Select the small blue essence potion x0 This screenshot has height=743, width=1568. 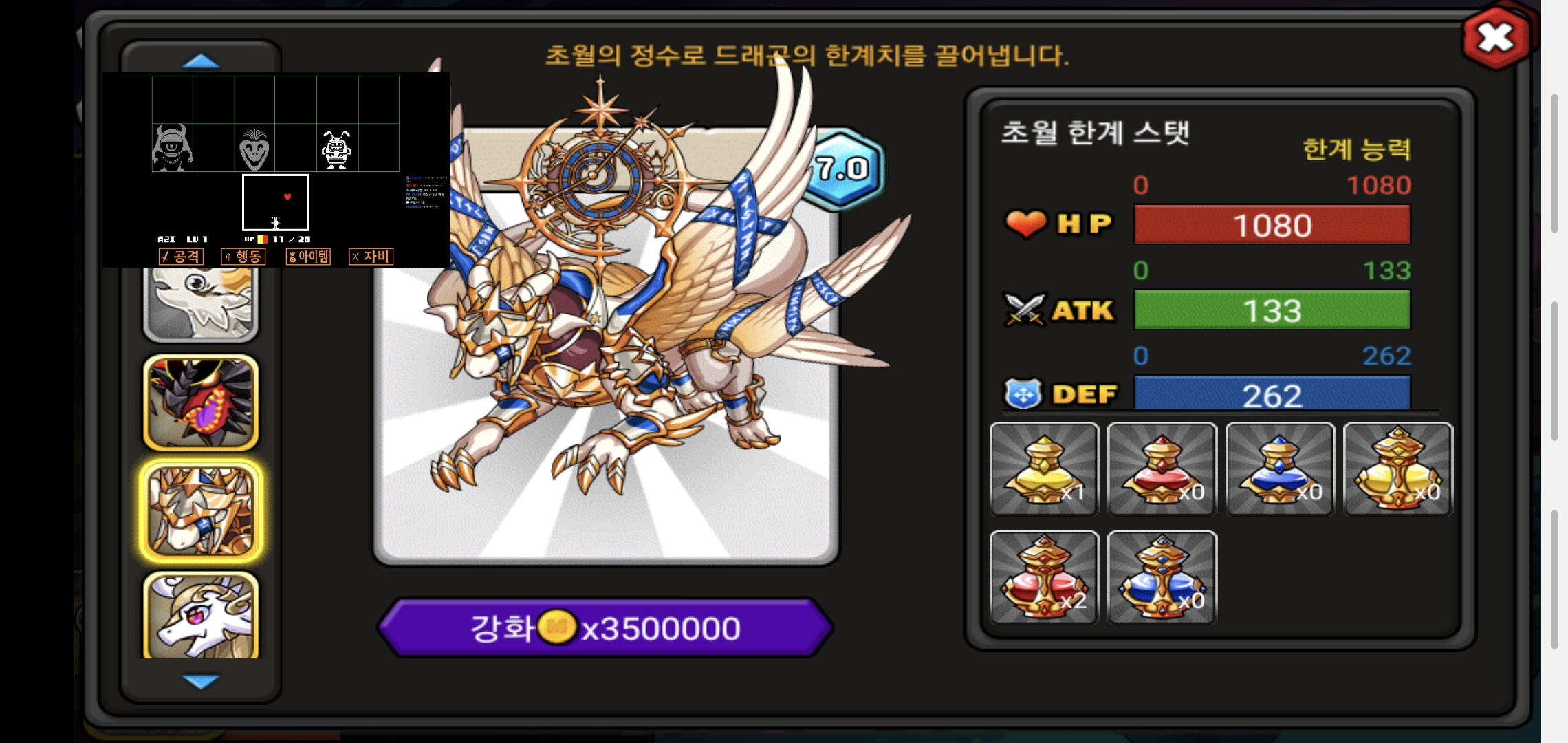click(1280, 469)
